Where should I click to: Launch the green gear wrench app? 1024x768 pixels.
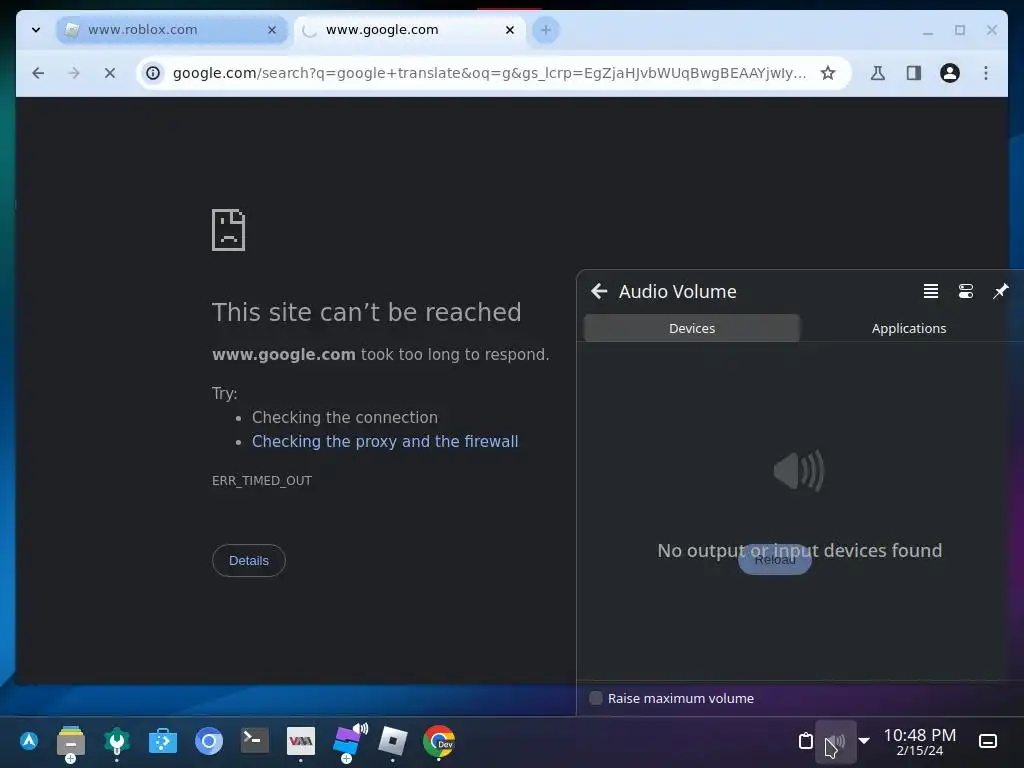click(117, 741)
